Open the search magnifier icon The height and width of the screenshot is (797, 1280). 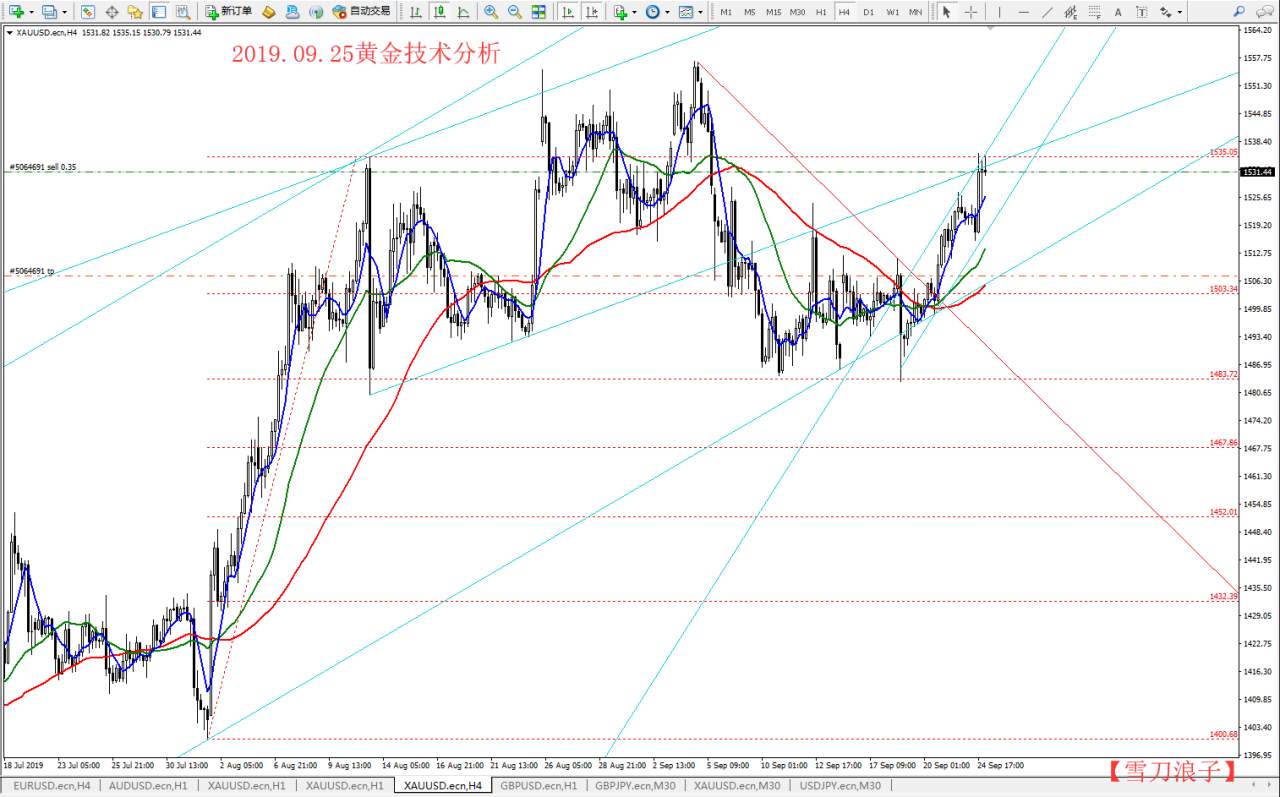1239,12
